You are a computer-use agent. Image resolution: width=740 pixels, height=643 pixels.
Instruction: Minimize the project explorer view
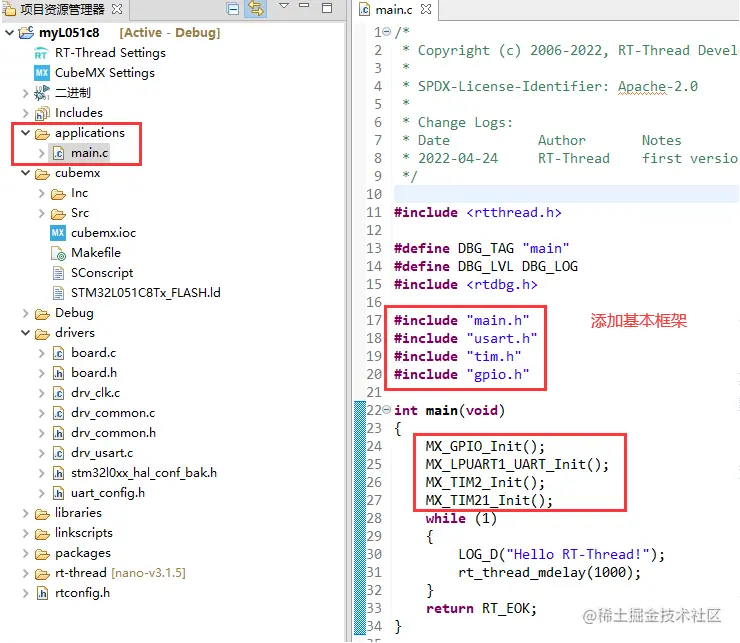click(x=304, y=6)
